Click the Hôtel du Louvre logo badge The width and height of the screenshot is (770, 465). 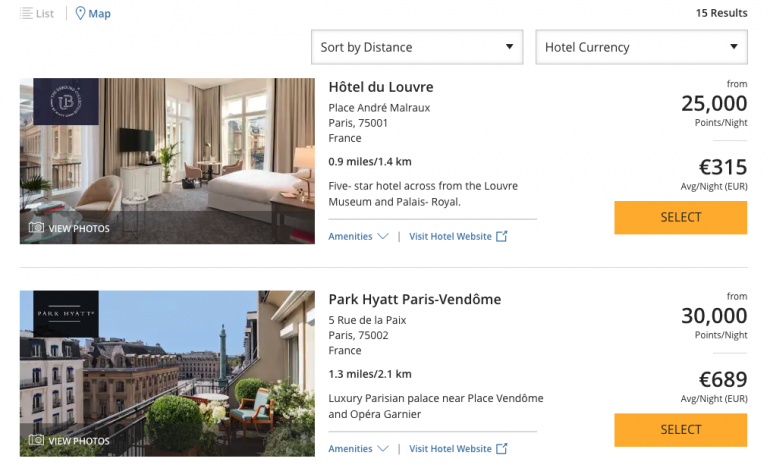pyautogui.click(x=66, y=101)
